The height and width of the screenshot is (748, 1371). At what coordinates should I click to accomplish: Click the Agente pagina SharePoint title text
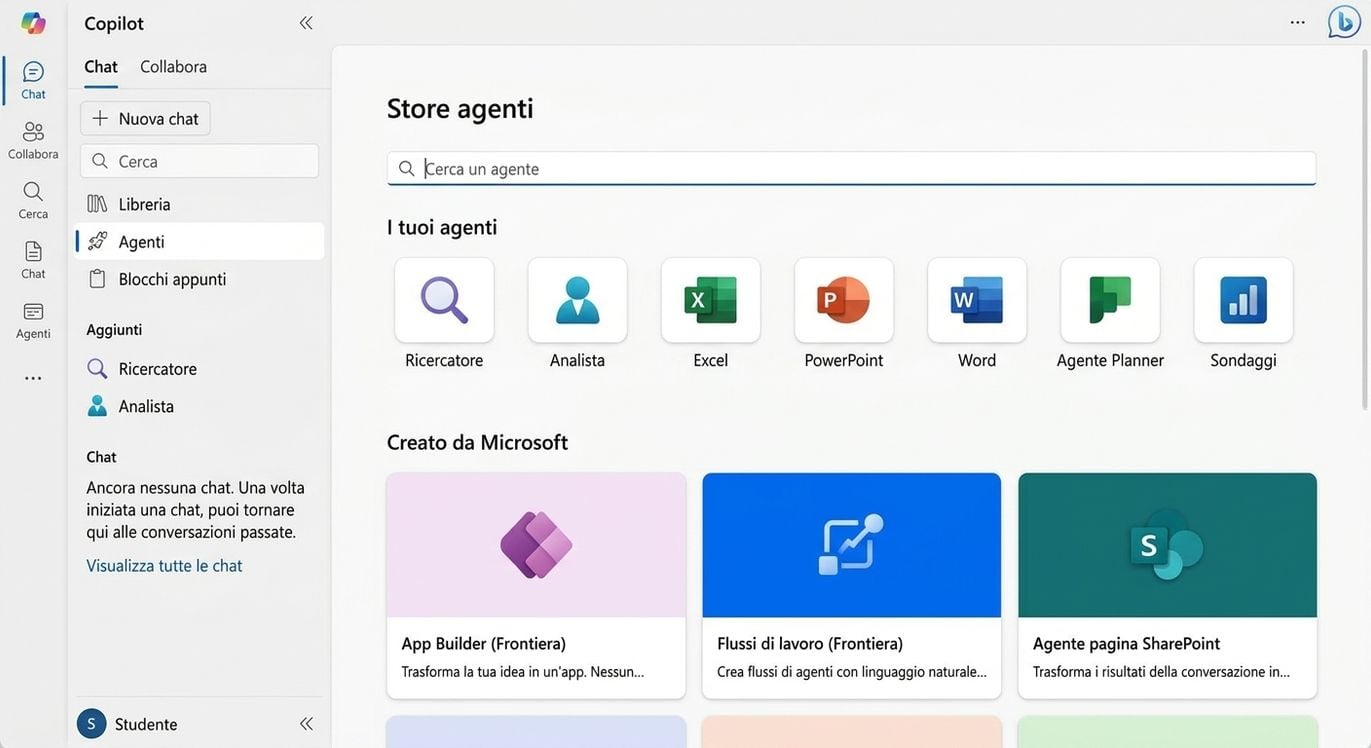click(1127, 643)
